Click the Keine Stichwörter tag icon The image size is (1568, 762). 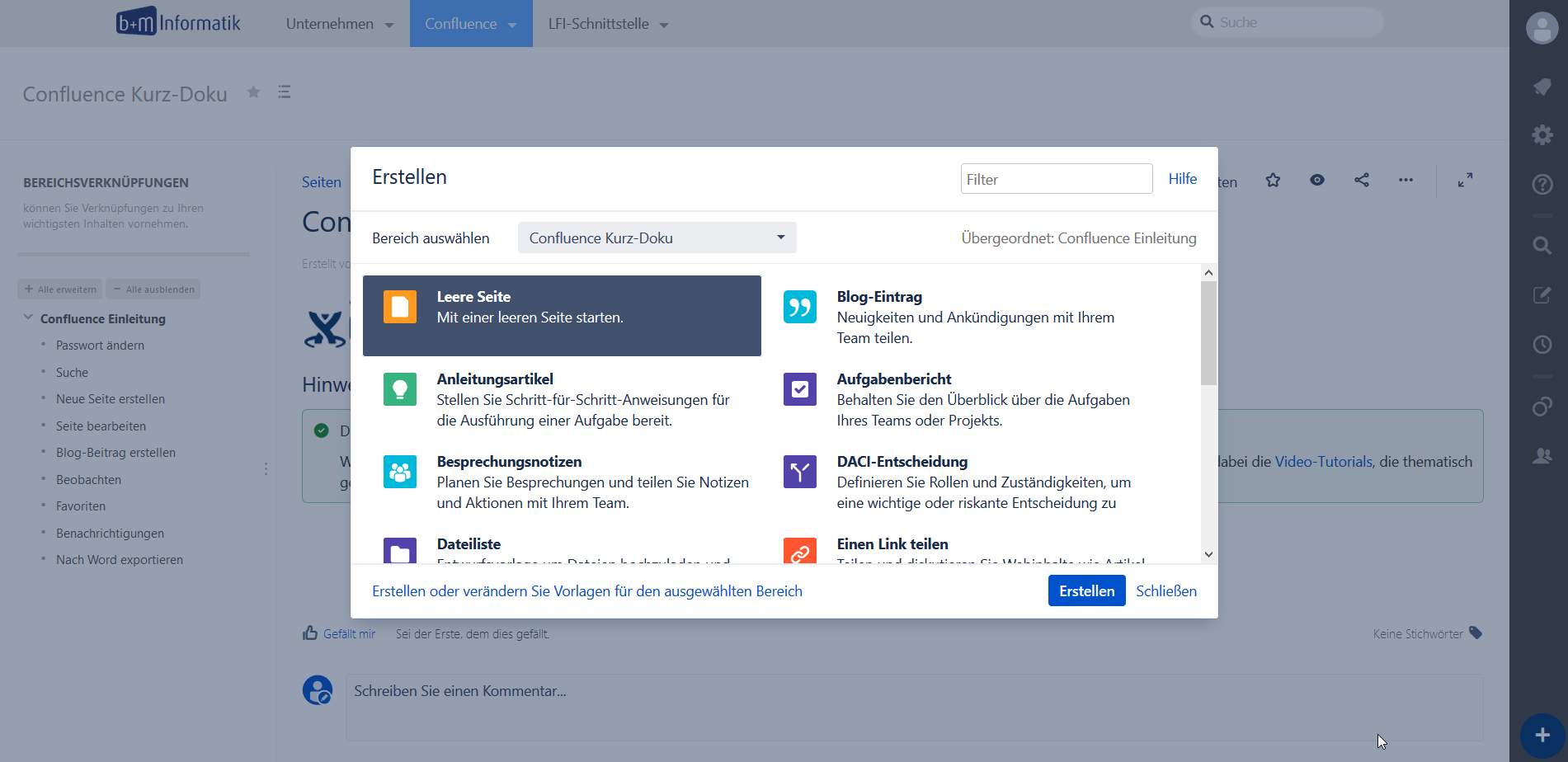pos(1476,633)
